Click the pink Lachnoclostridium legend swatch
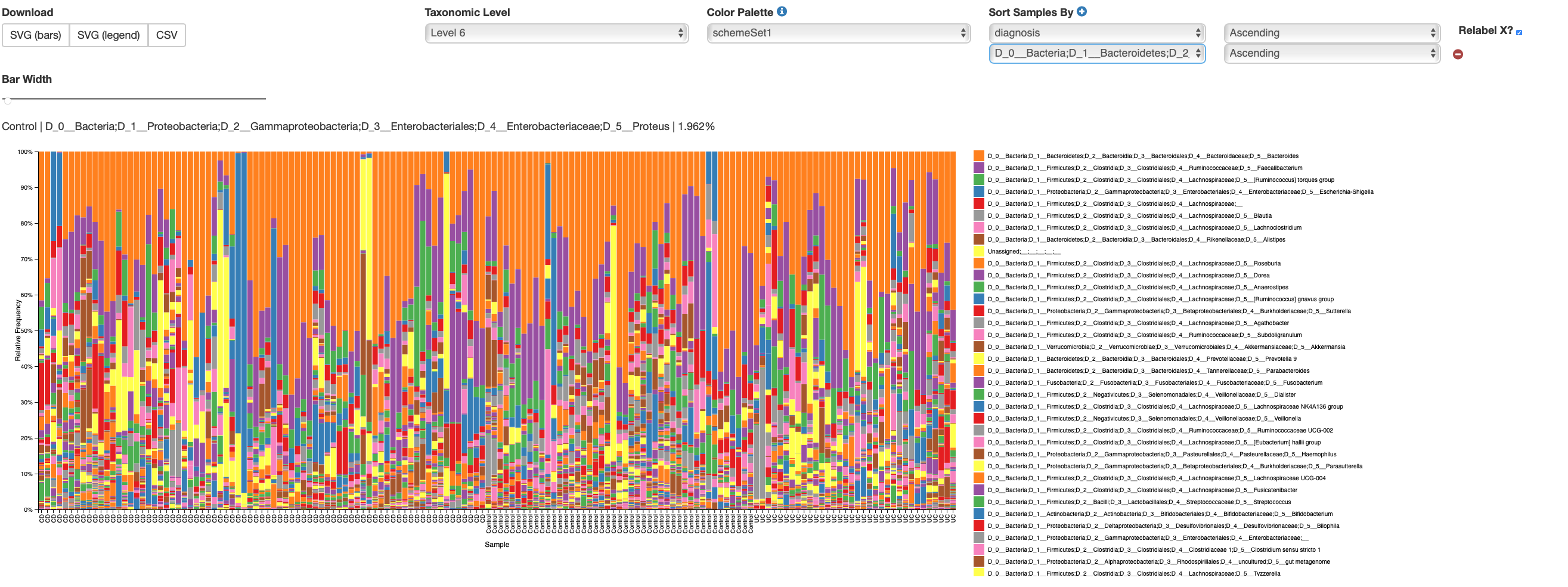This screenshot has height=587, width=1568. tap(979, 228)
